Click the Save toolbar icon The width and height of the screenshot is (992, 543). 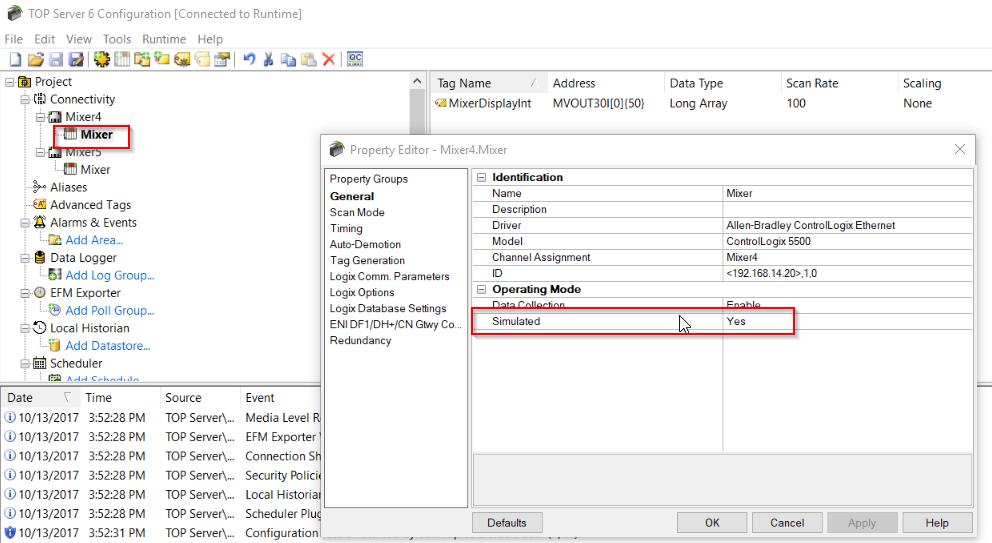56,59
